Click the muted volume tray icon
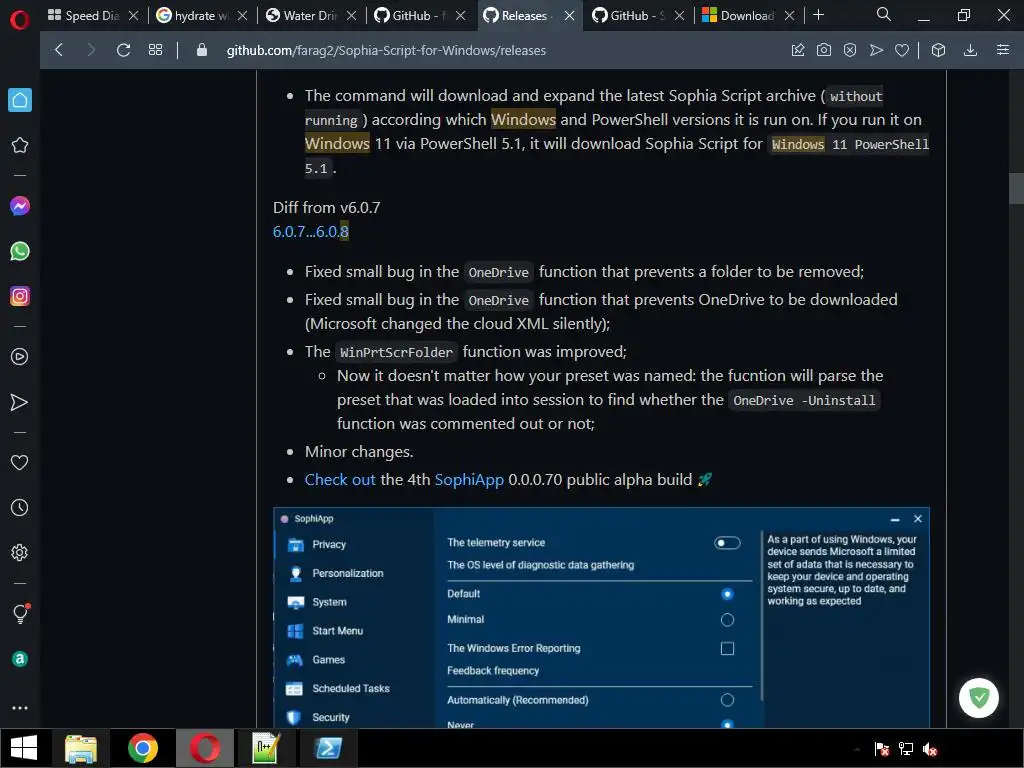Screen dimensions: 1024x768 [930, 749]
